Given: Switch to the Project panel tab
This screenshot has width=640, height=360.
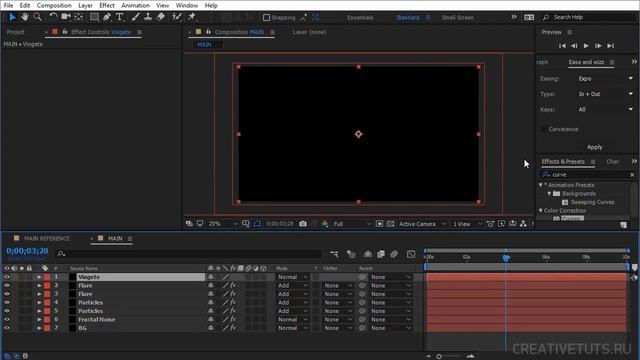Looking at the screenshot, I should click(x=16, y=32).
